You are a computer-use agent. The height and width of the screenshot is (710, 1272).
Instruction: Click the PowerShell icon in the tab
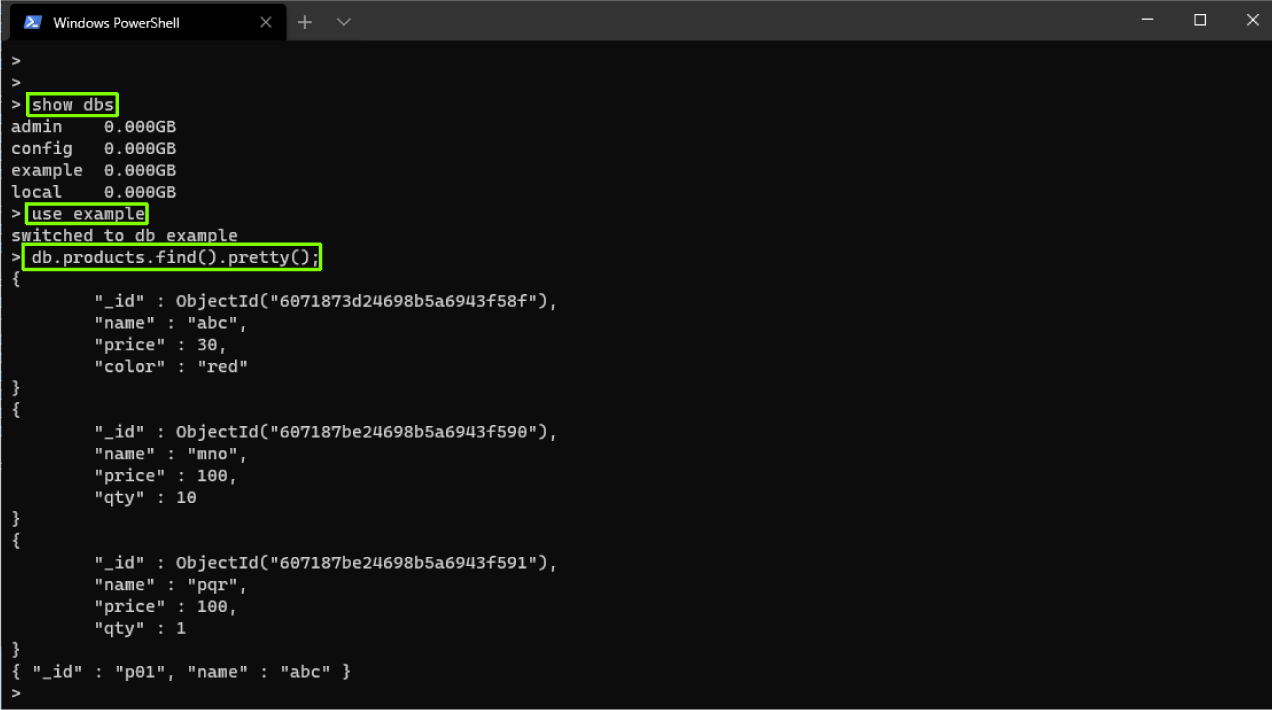[x=33, y=22]
